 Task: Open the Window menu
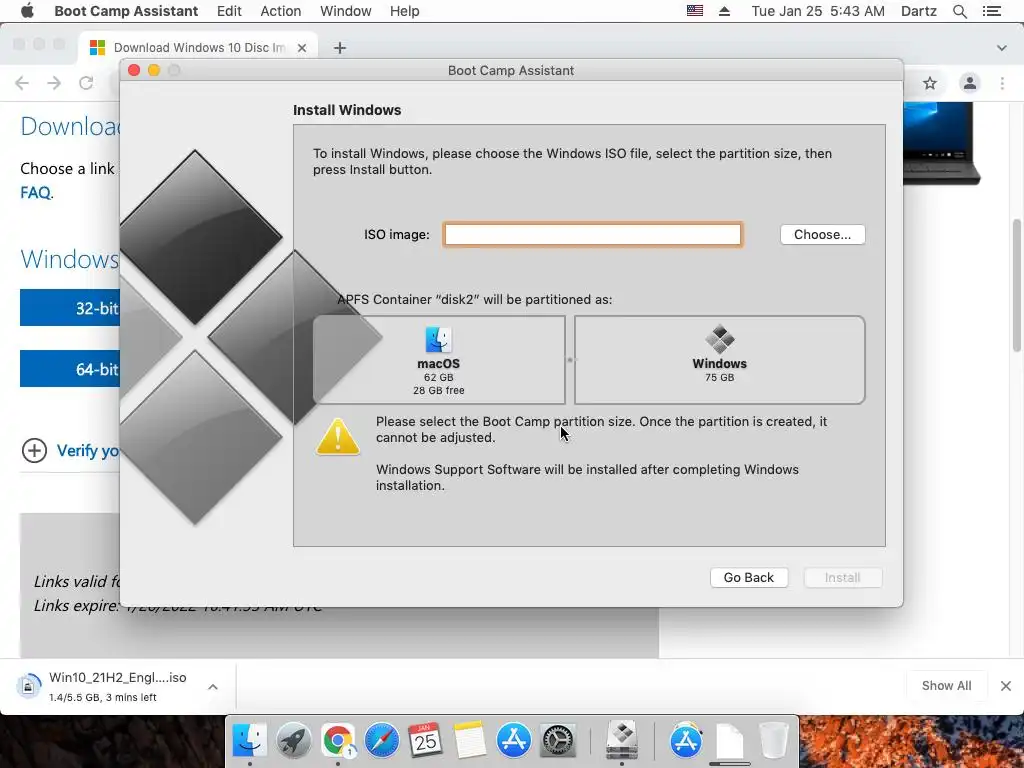[x=345, y=11]
